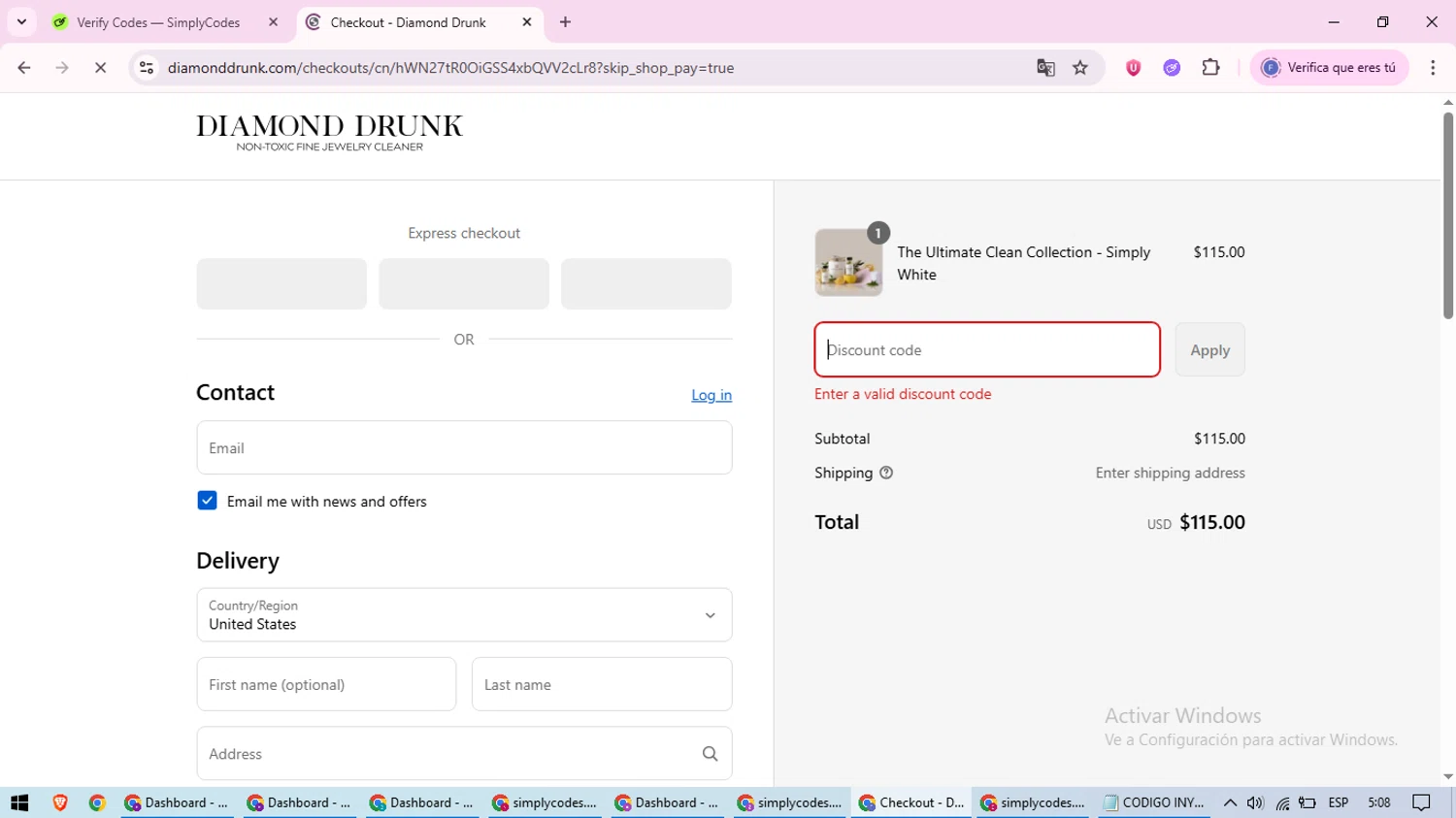Screen dimensions: 1456x818
Task: Click the Discount code field
Action: [987, 349]
